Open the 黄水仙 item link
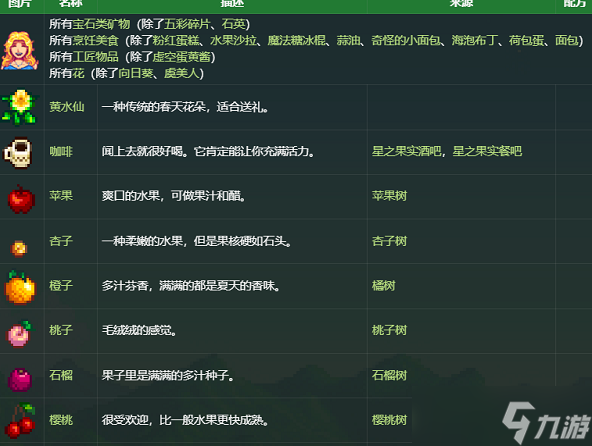Screen dimensions: 592x446 pos(67,107)
